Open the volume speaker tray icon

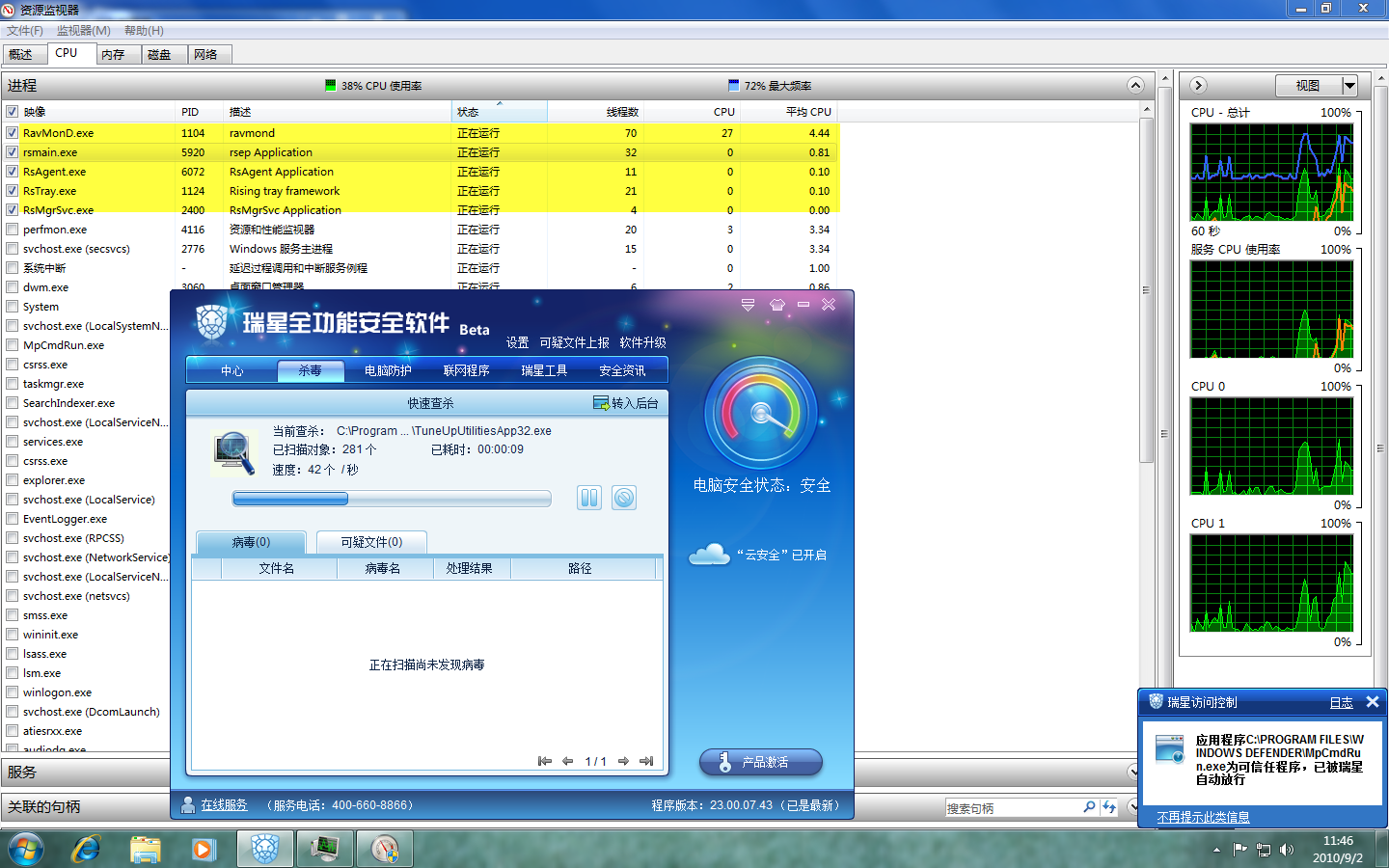(x=1287, y=850)
